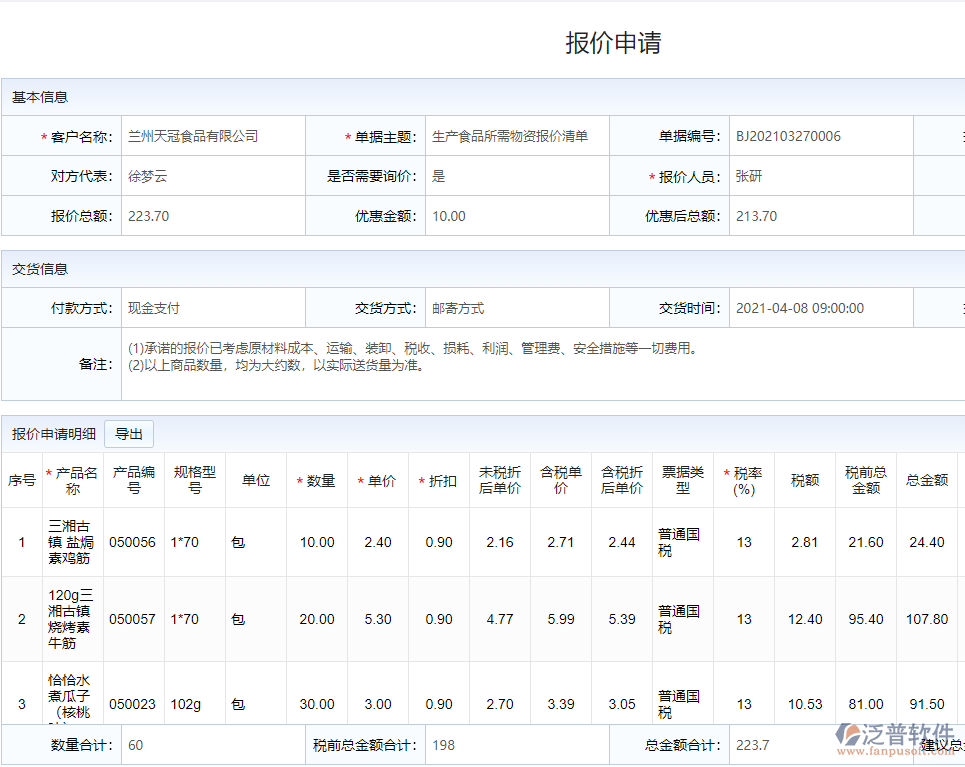Choose delivery method 邮寄方式
This screenshot has width=965, height=767.
(457, 307)
